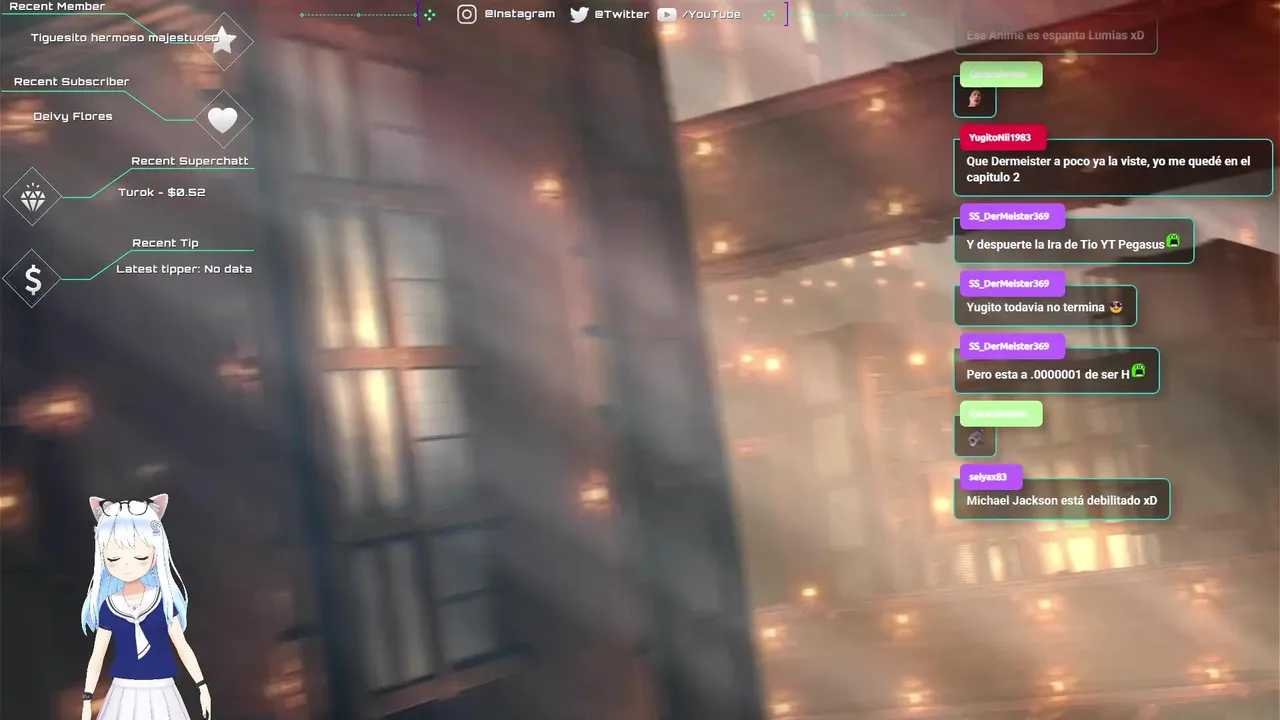Viewport: 1280px width, 720px height.
Task: Click the face emote below the top green username badge
Action: [975, 100]
